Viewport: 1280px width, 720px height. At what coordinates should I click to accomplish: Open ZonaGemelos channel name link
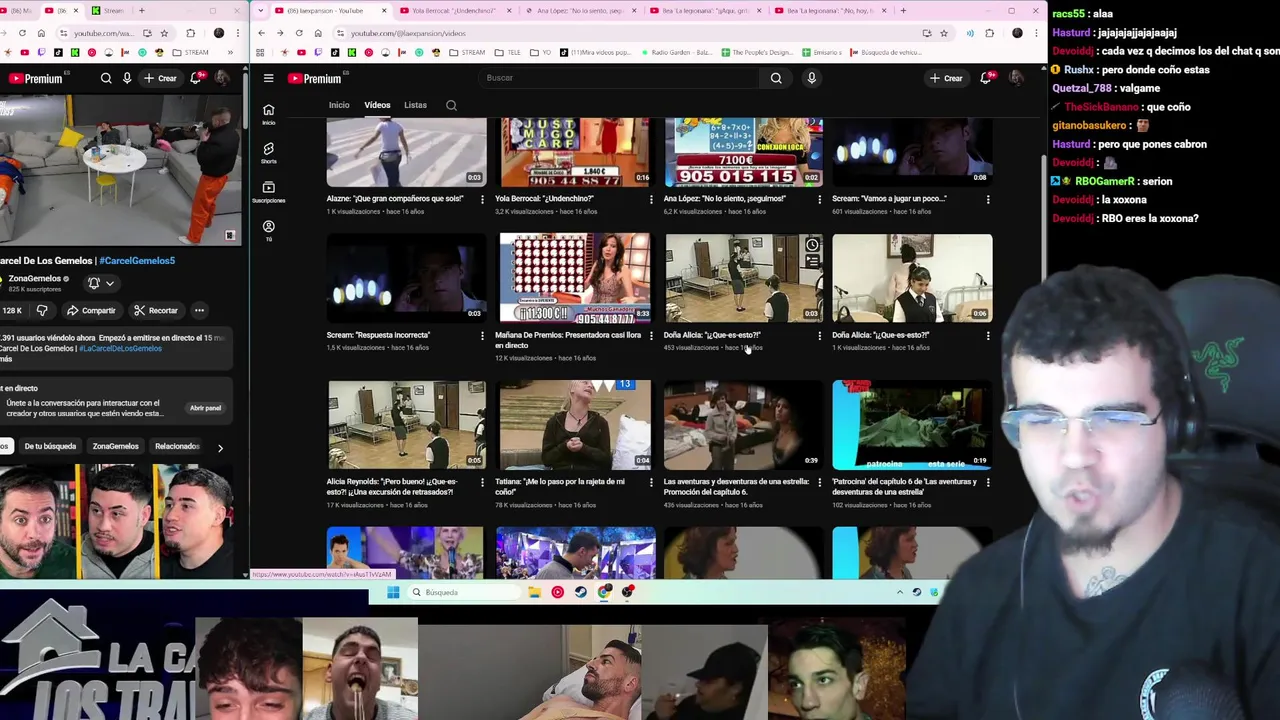pyautogui.click(x=35, y=279)
